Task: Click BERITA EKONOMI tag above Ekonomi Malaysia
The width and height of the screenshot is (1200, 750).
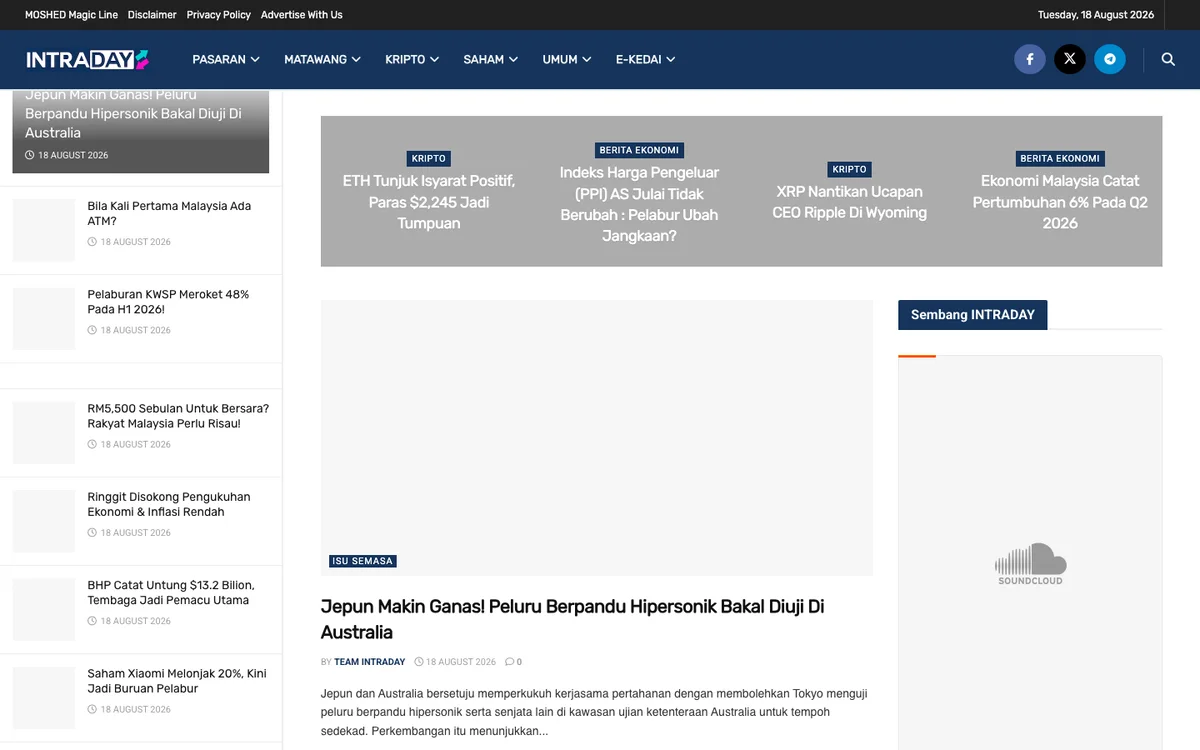Action: pyautogui.click(x=1060, y=159)
